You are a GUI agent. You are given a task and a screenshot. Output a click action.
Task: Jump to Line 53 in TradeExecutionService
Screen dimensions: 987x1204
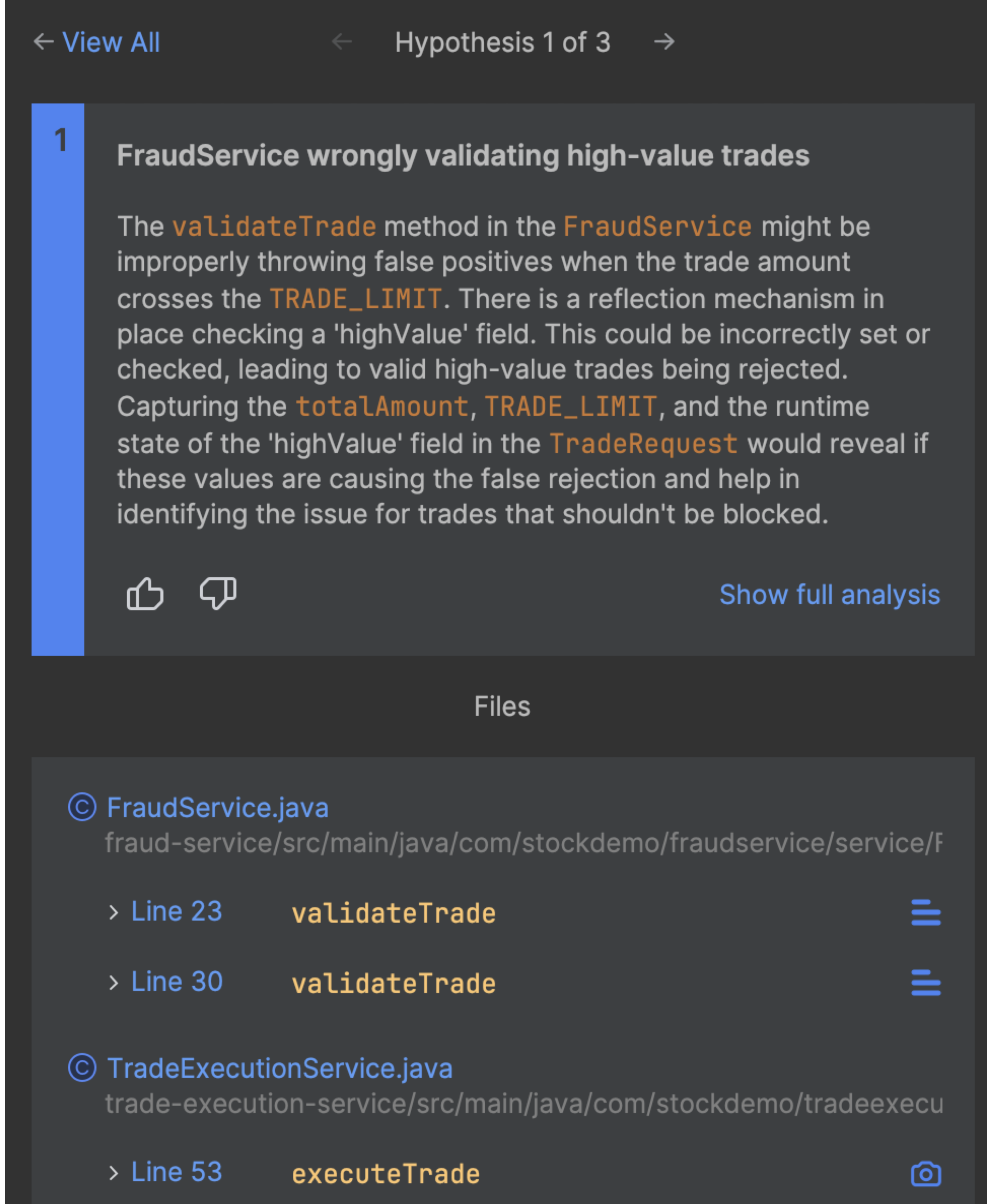pyautogui.click(x=176, y=1172)
